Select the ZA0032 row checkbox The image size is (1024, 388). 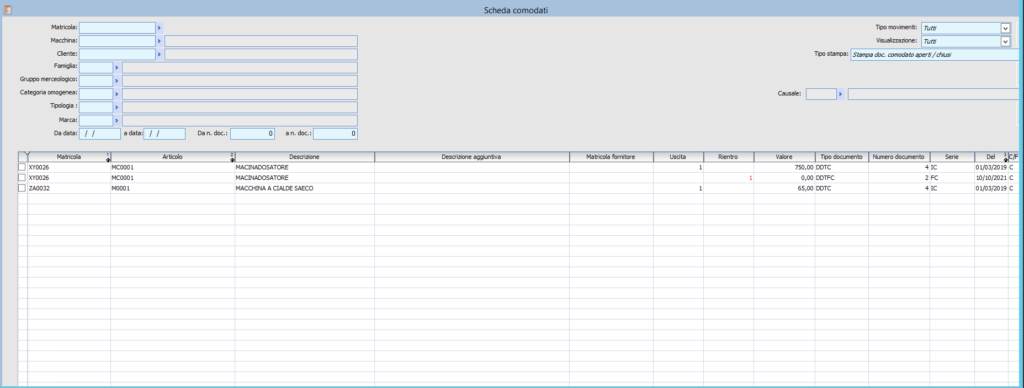click(22, 188)
